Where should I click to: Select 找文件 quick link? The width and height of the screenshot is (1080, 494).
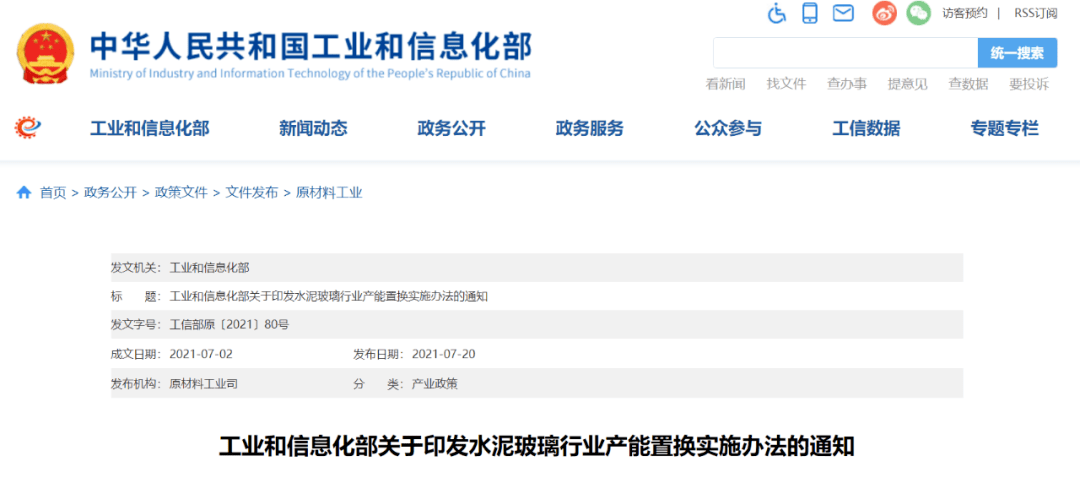pos(786,84)
